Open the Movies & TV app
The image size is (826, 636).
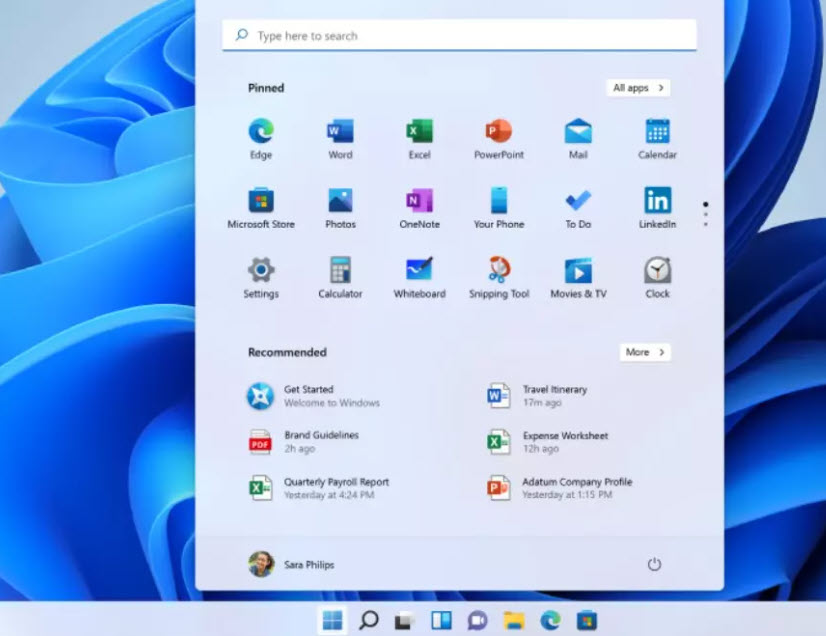[578, 278]
